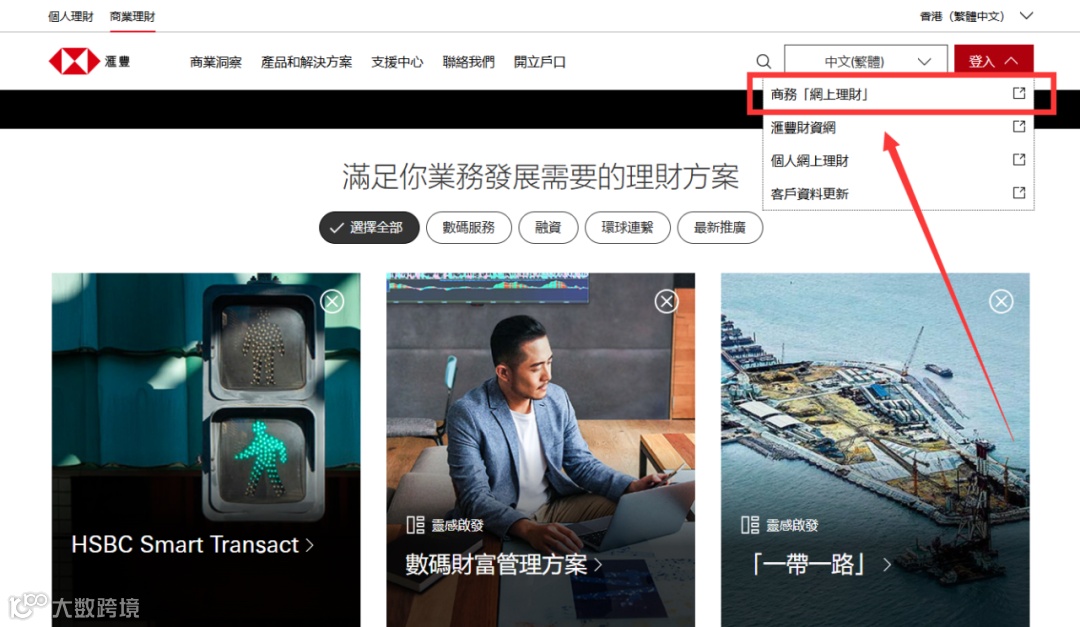Click the aerial island construction image
1080x627 pixels.
(x=875, y=450)
